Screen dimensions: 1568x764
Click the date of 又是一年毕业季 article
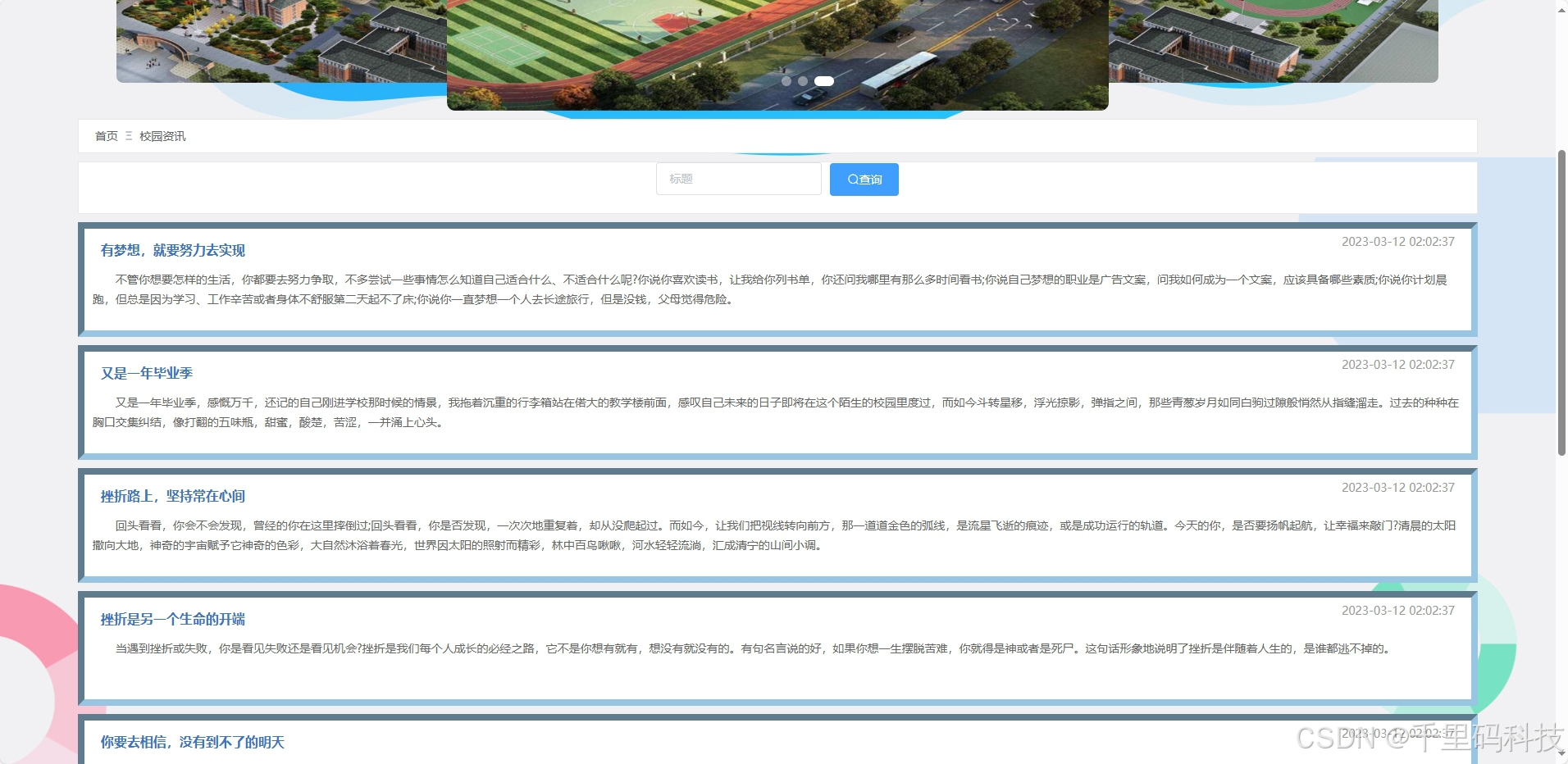click(1397, 365)
